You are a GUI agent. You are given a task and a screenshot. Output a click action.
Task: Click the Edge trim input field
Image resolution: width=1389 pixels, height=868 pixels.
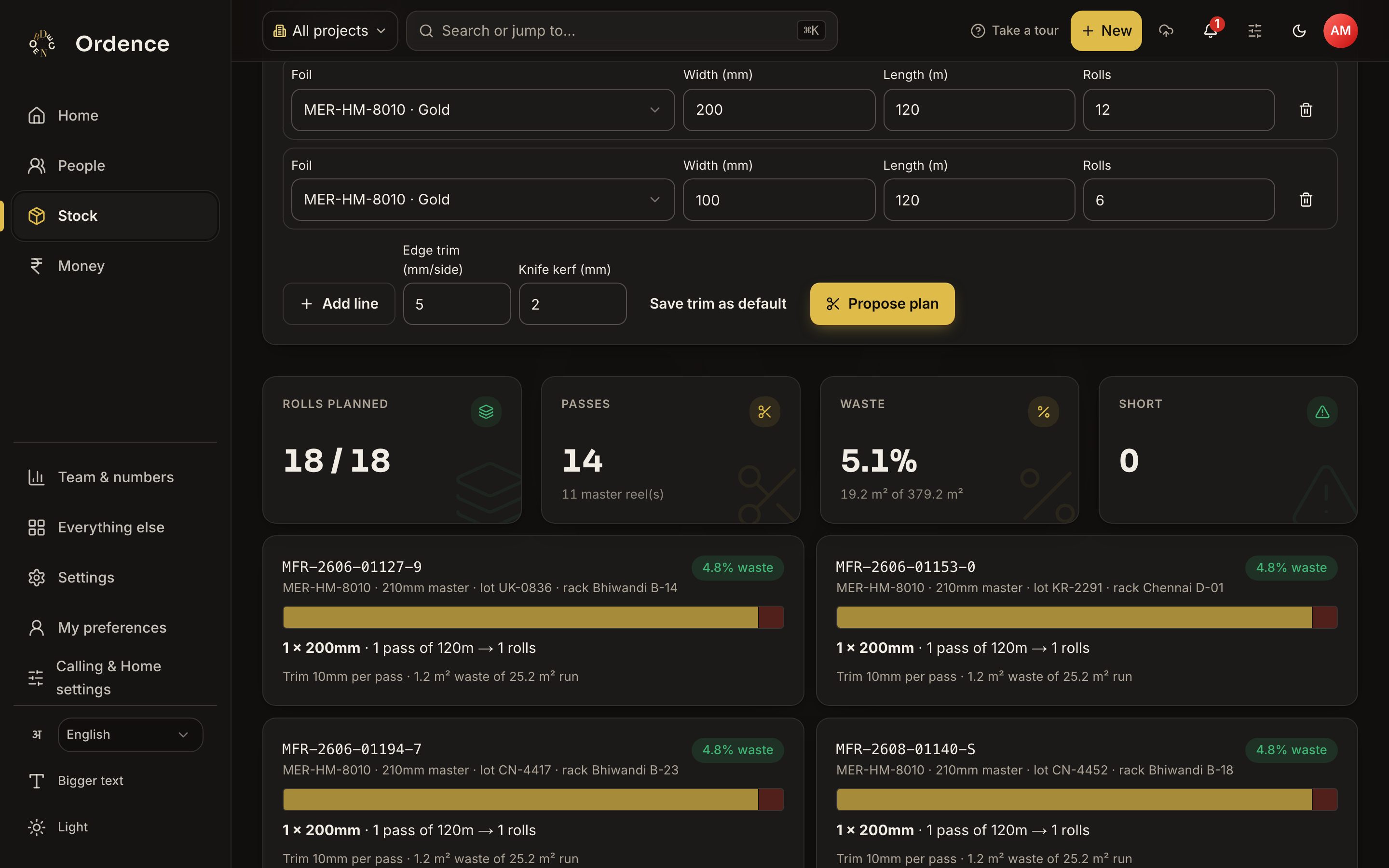[457, 304]
